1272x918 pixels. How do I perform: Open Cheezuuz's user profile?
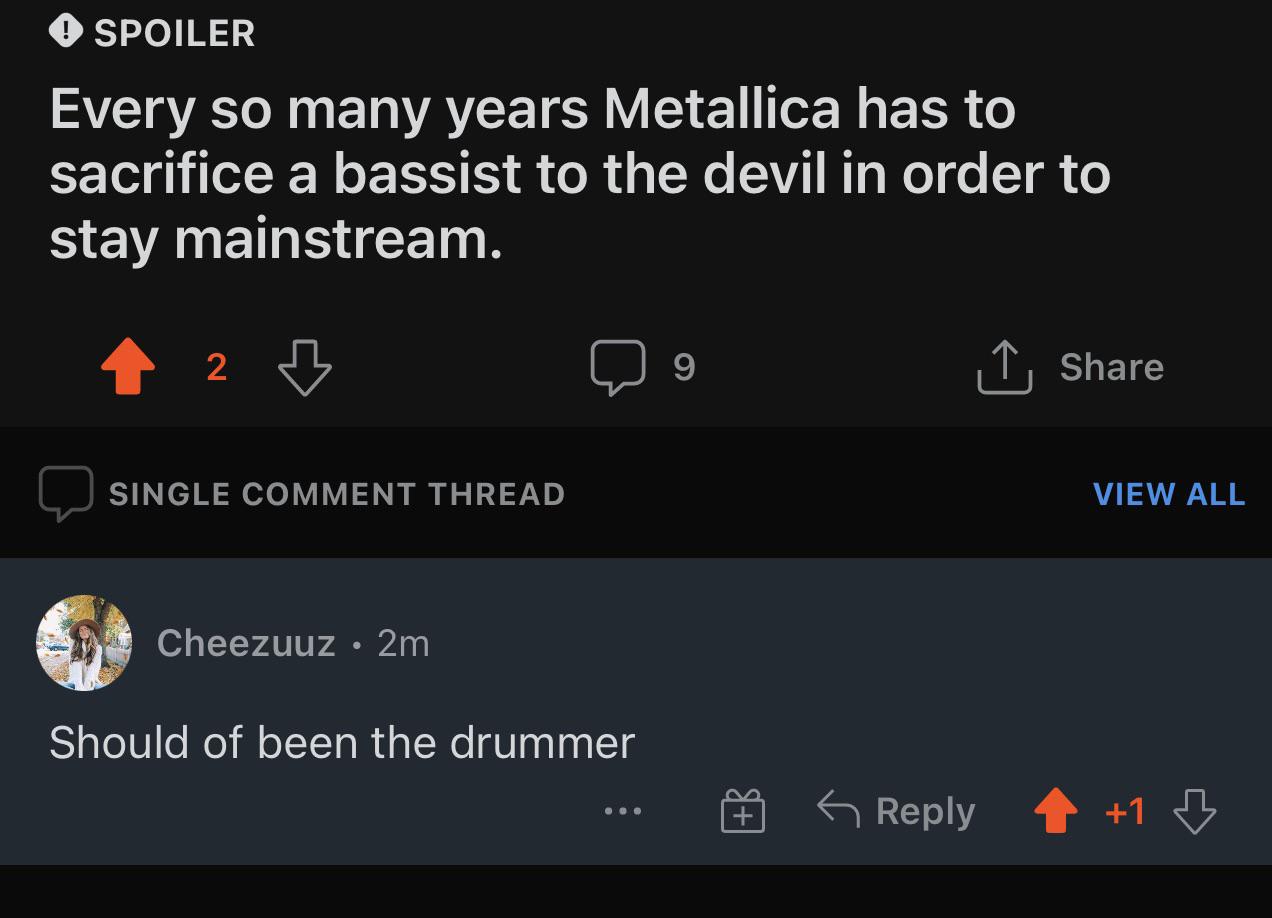(x=246, y=643)
